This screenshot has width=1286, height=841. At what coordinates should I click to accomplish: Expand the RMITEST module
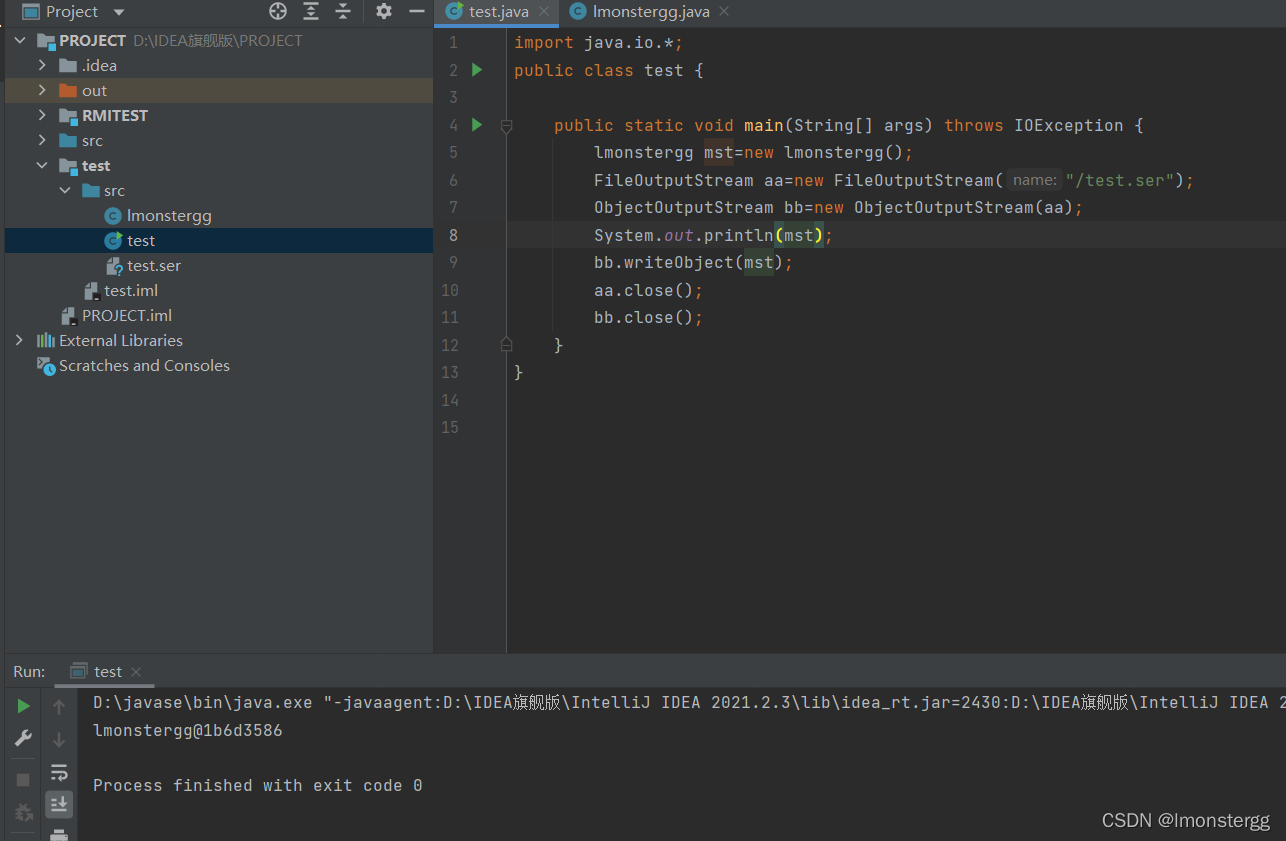(42, 115)
